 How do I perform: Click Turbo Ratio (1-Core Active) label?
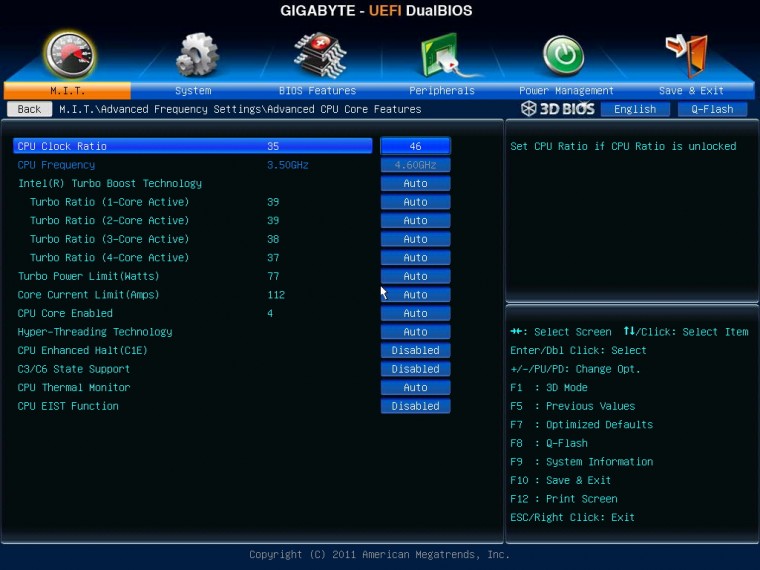click(110, 202)
